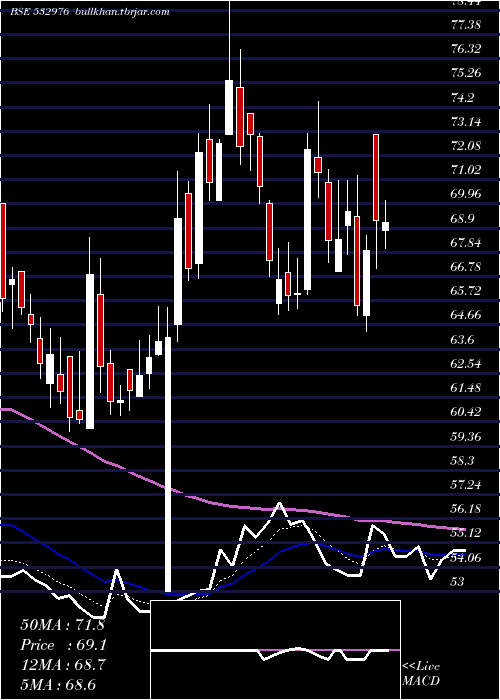500x700 pixels.
Task: Click the BSE 532976 bullkhan.tbrjar.com header text
Action: point(90,12)
